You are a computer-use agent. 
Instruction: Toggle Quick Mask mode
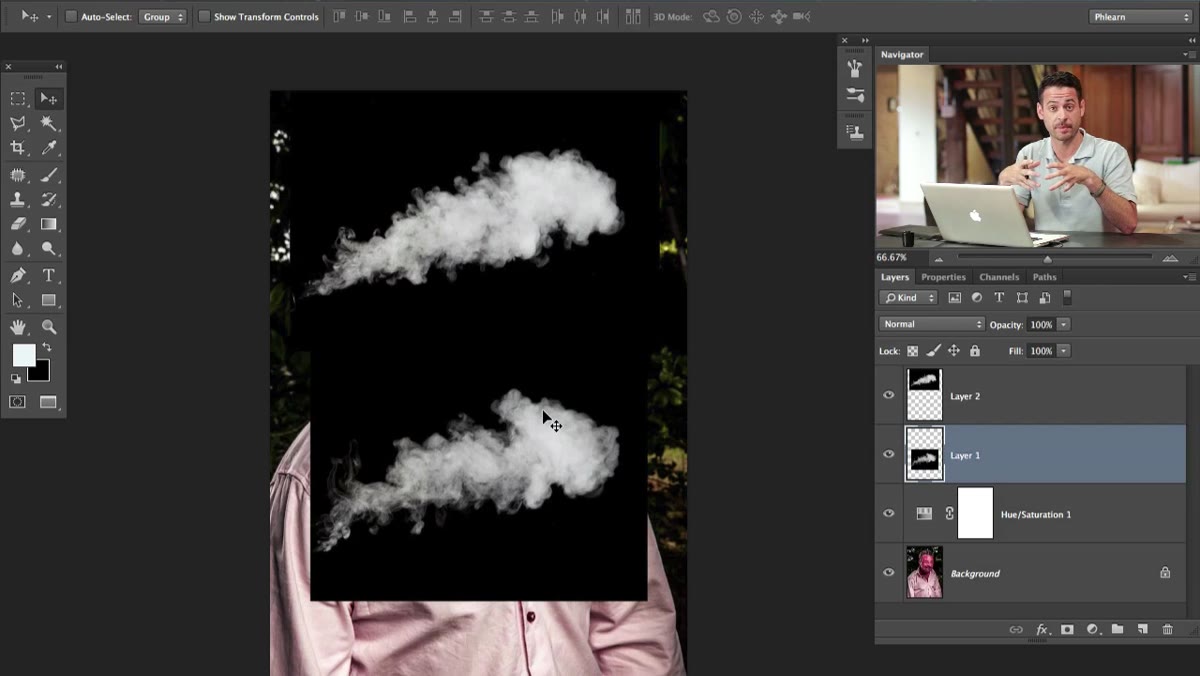pyautogui.click(x=18, y=402)
